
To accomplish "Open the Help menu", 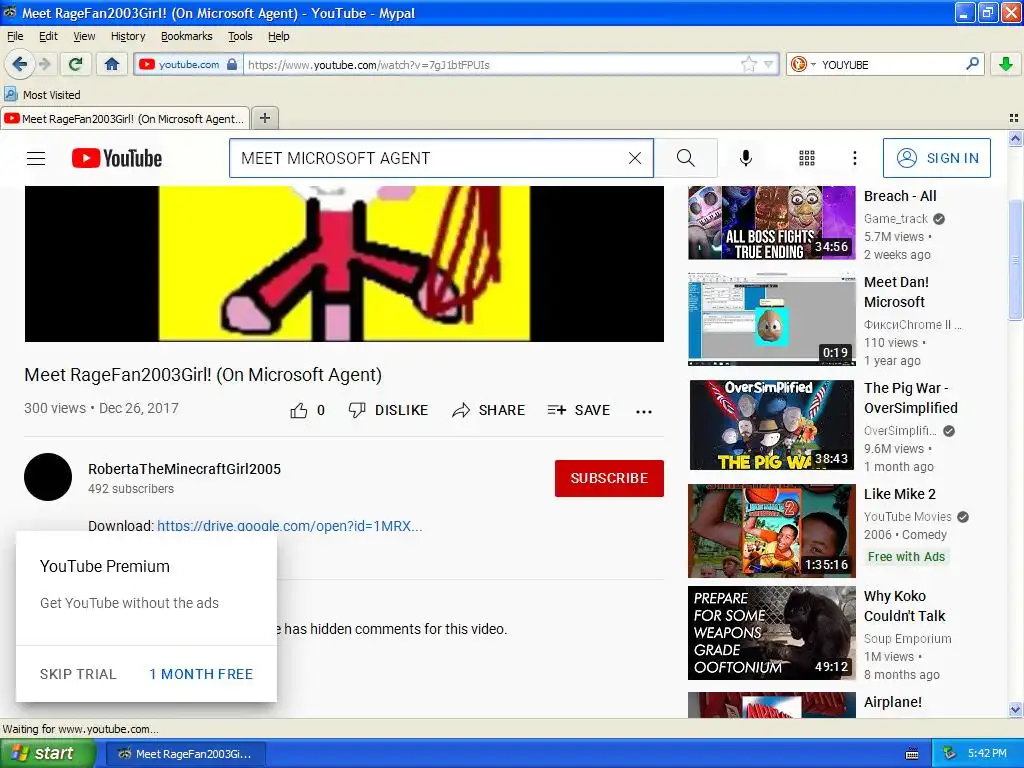I will point(279,36).
